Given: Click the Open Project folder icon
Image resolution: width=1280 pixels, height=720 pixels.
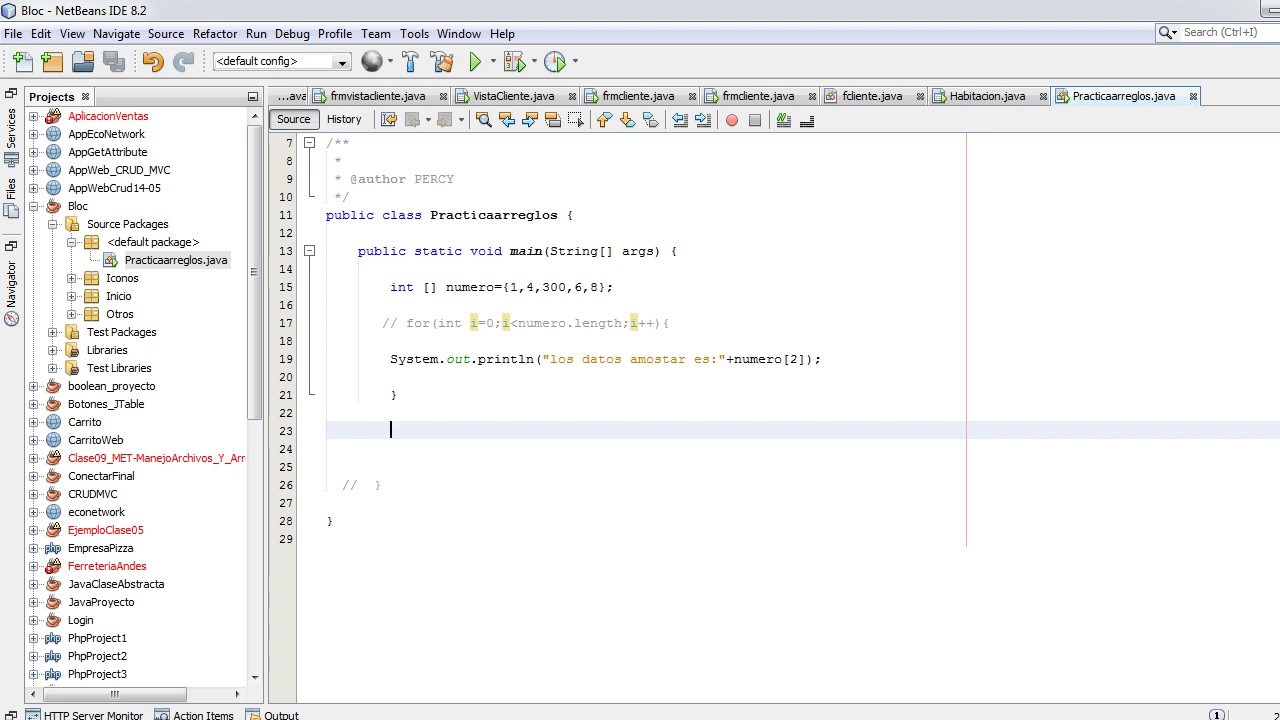Looking at the screenshot, I should coord(83,62).
